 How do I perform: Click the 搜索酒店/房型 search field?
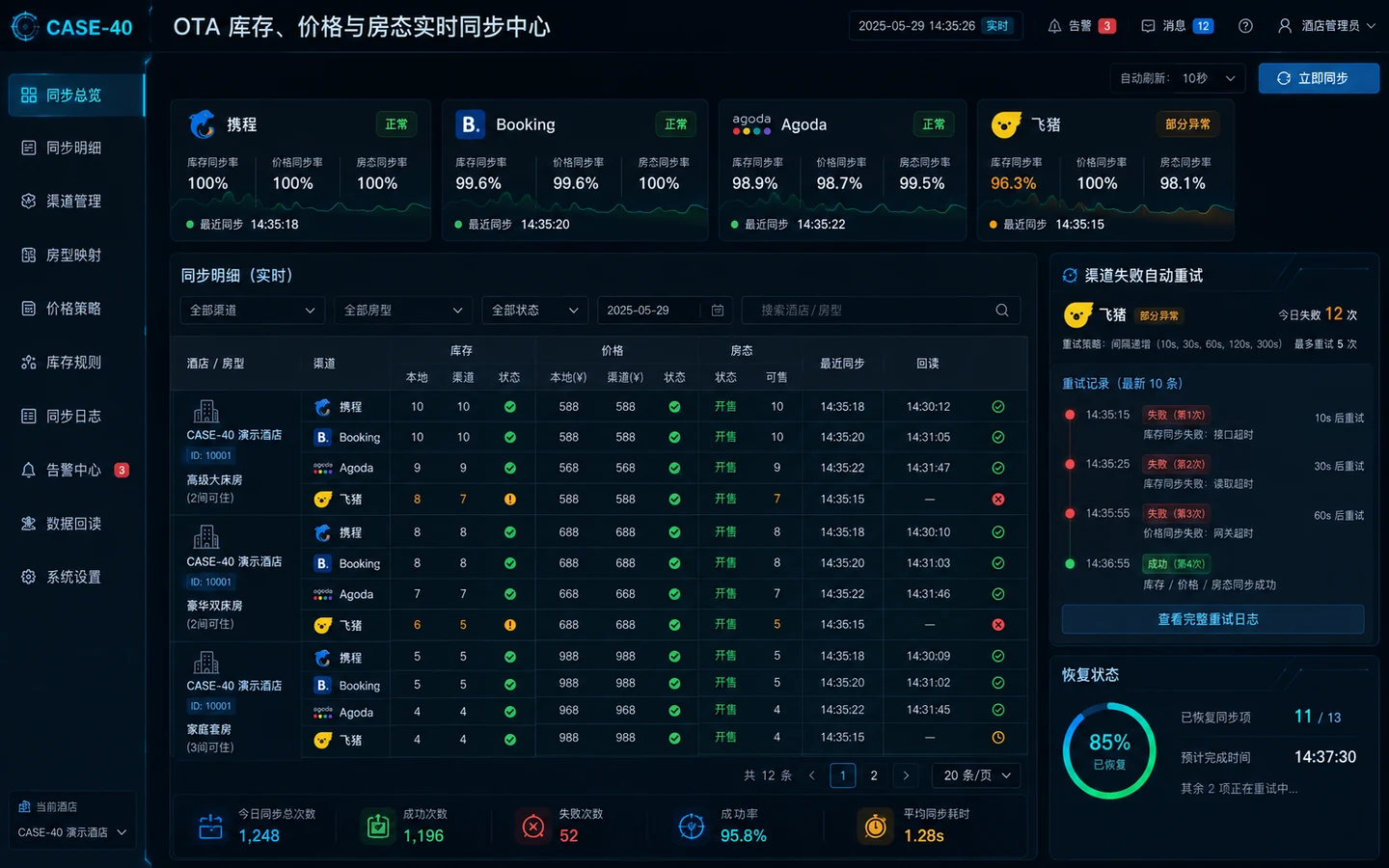(881, 311)
